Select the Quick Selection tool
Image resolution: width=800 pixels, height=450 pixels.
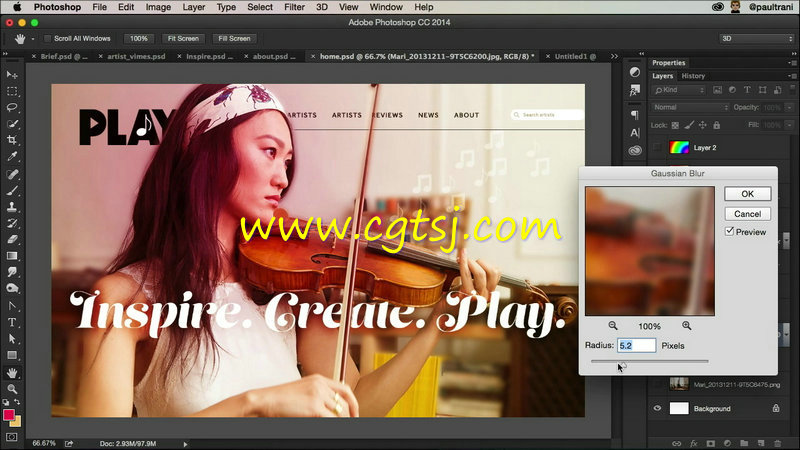click(12, 124)
